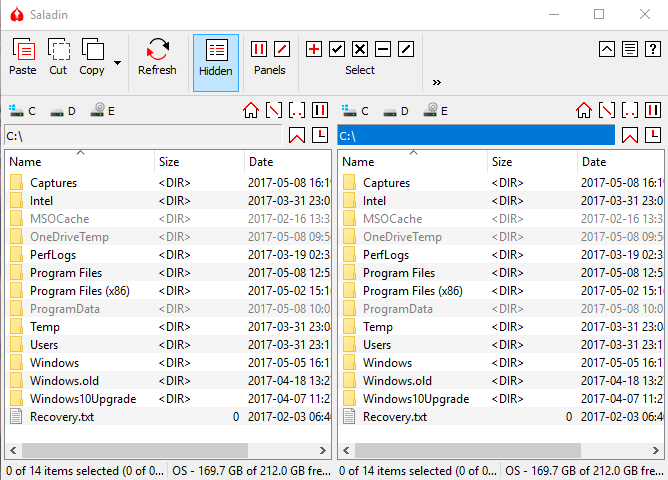Go to parent folder in left panel
This screenshot has width=668, height=480.
297,110
